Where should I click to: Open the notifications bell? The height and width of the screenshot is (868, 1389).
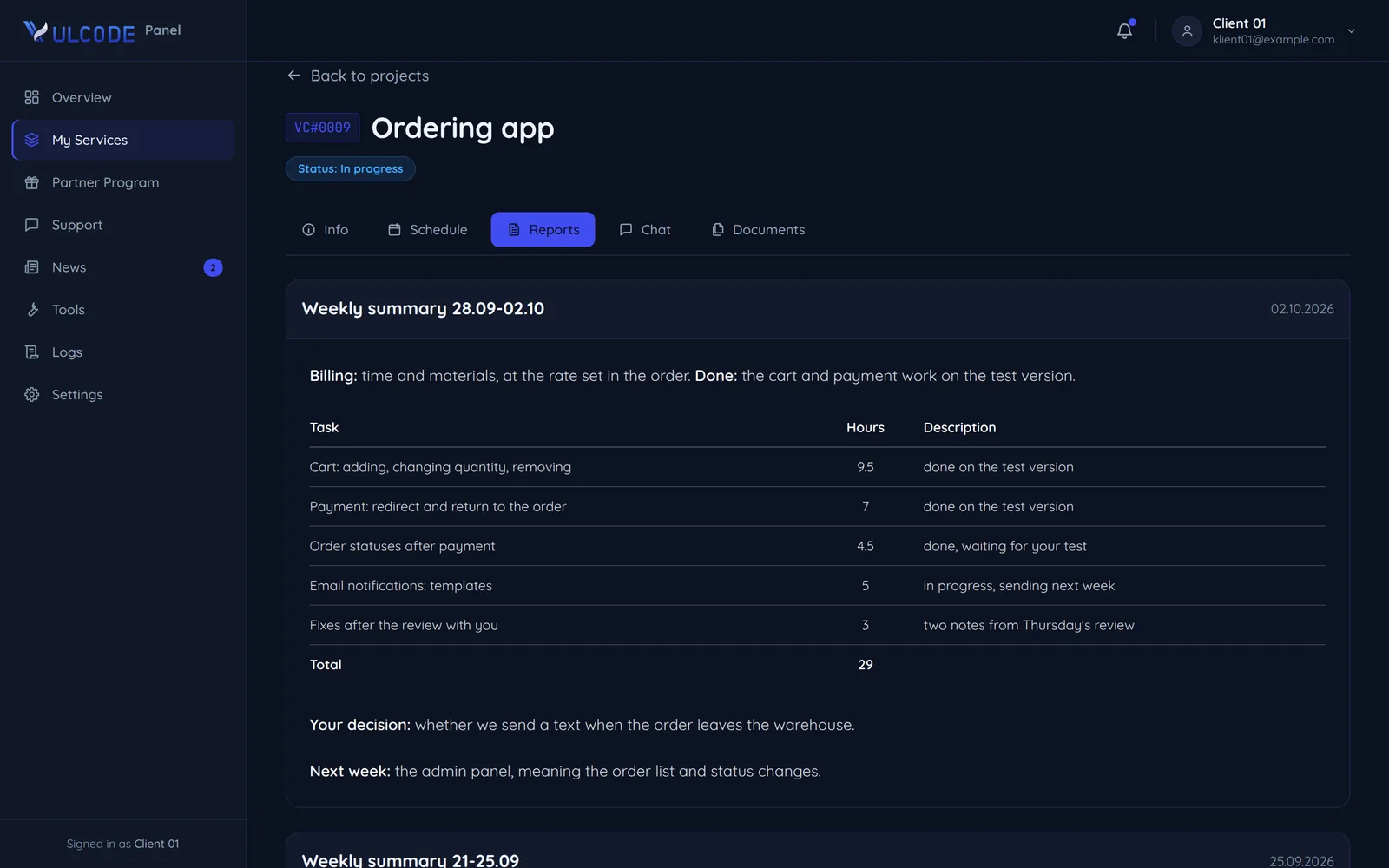(1124, 30)
